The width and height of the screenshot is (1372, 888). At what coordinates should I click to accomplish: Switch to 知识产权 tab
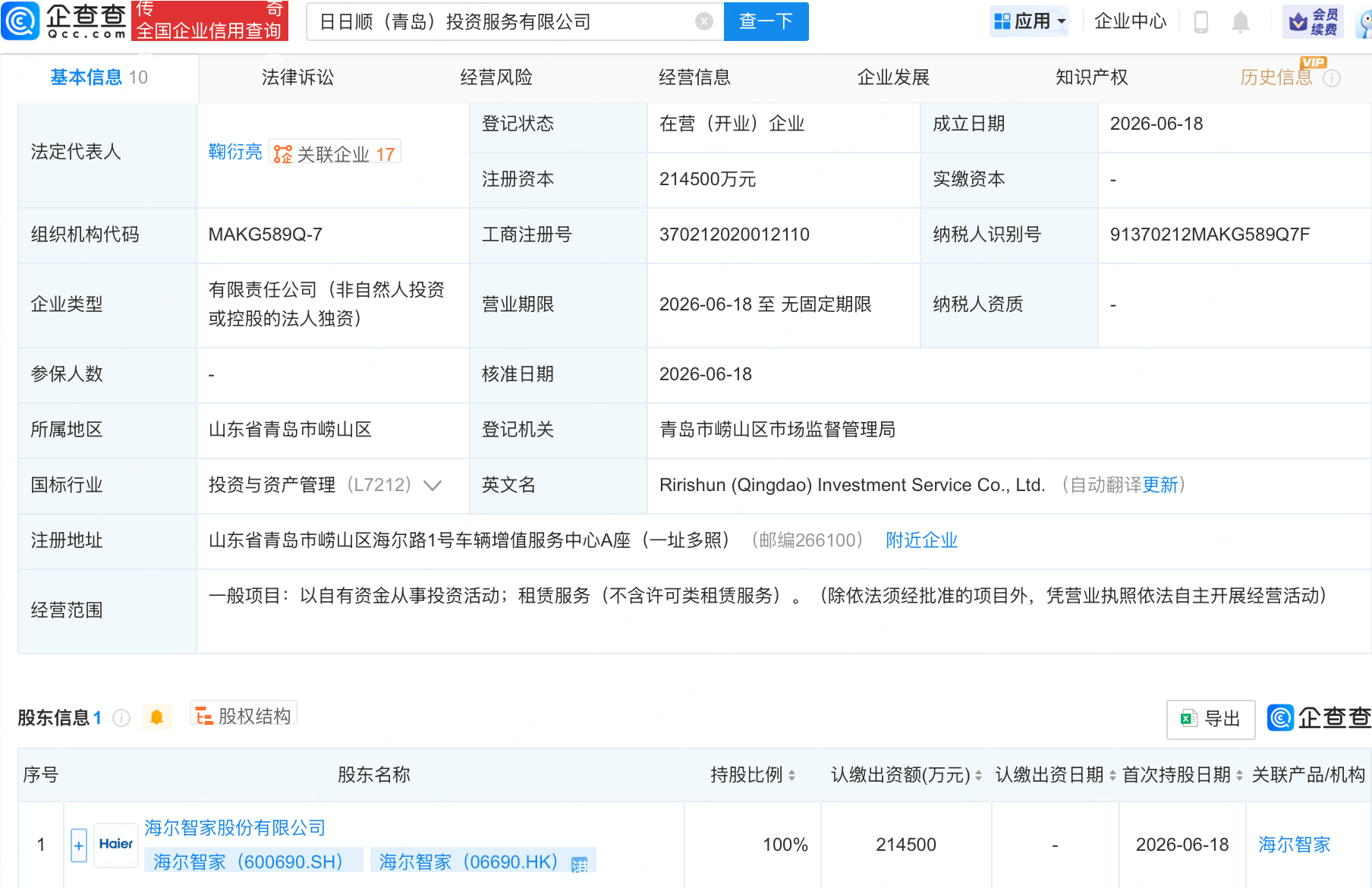(x=1091, y=77)
